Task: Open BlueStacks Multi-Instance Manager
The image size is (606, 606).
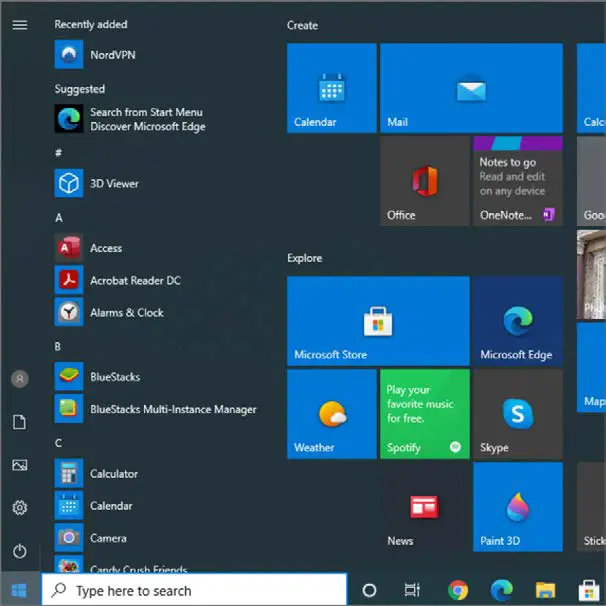Action: [155, 409]
